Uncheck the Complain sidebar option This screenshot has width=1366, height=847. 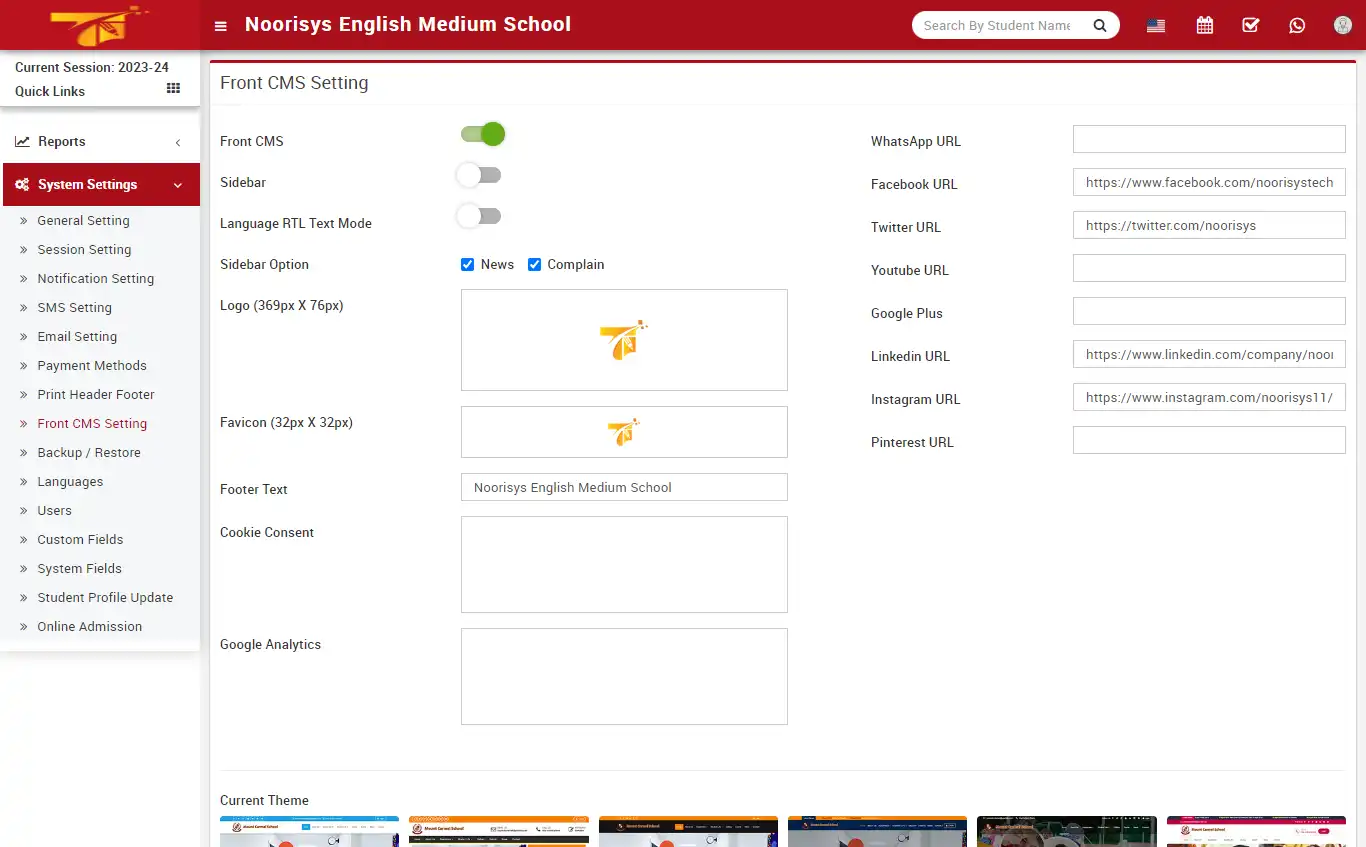click(x=535, y=264)
